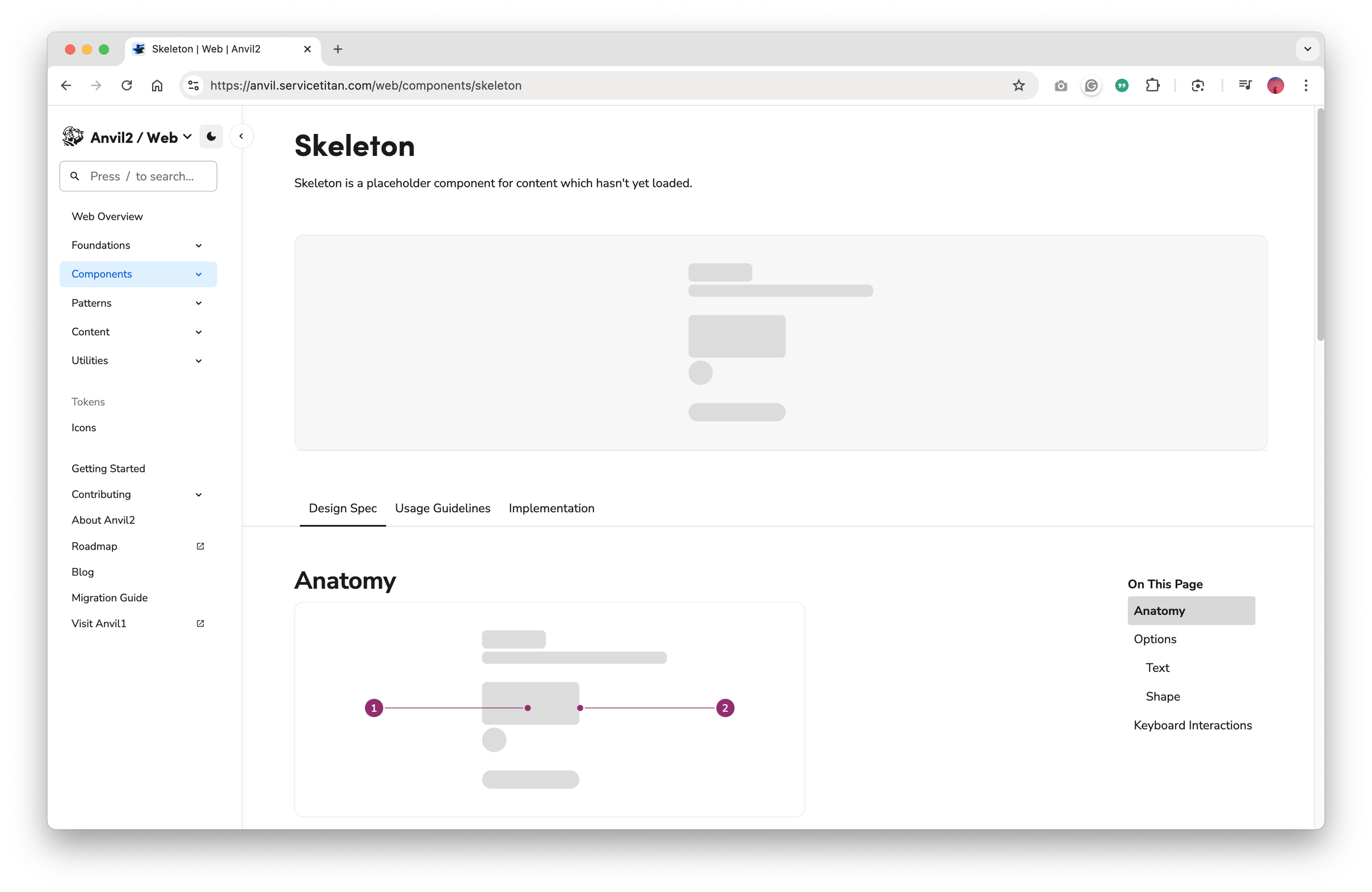Screen dimensions: 1372x892
Task: Bookmark this page with the star icon
Action: 1019,85
